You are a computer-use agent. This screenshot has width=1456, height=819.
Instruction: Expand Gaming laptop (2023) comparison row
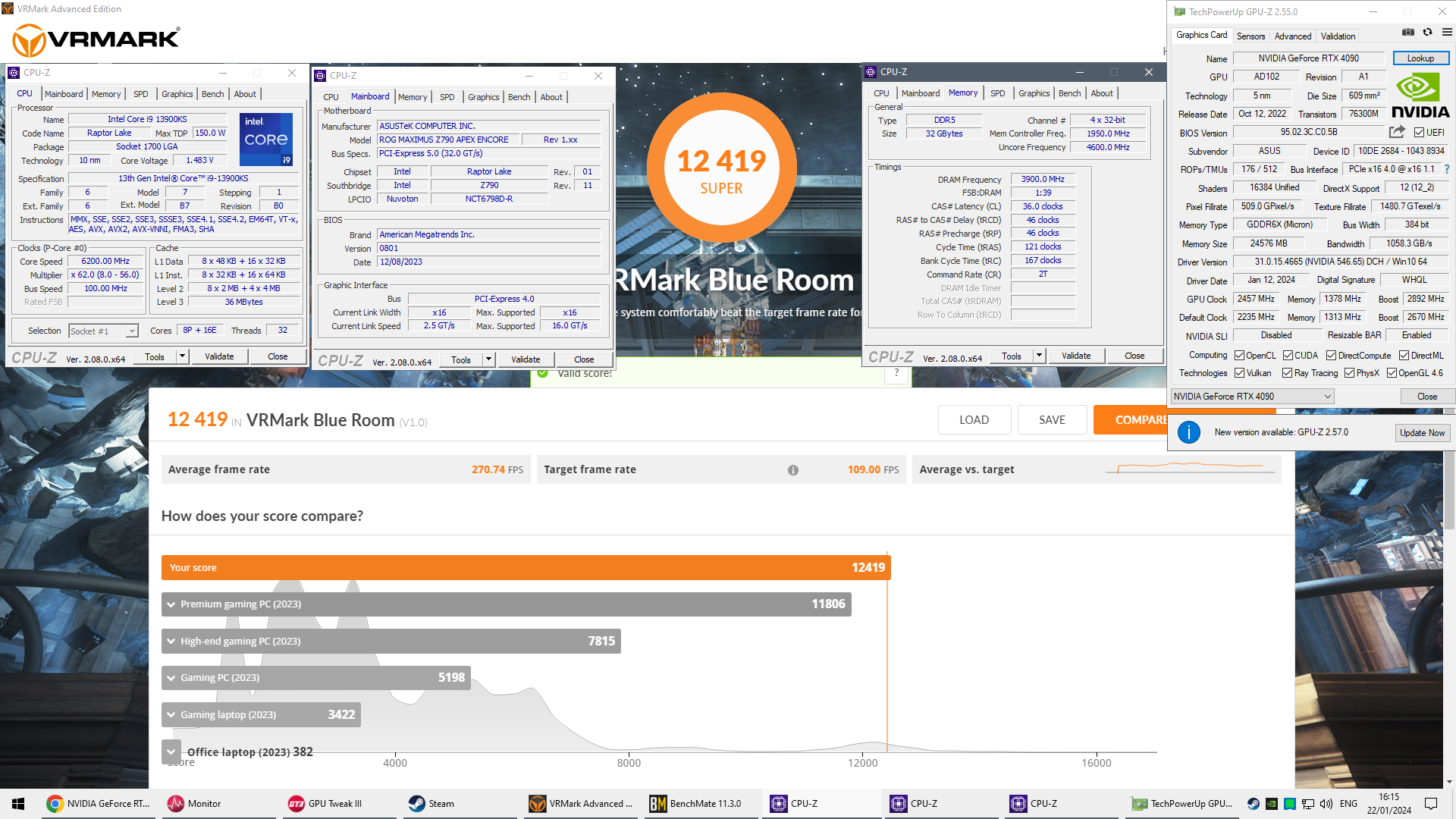pos(171,715)
